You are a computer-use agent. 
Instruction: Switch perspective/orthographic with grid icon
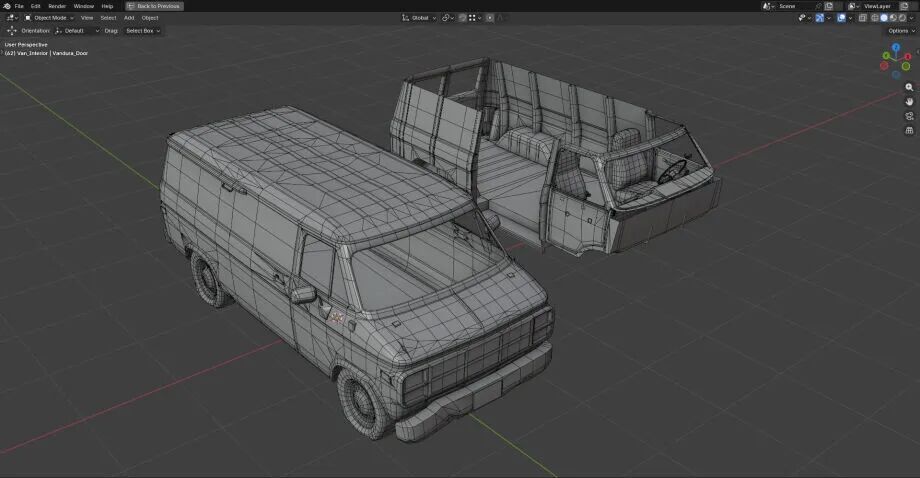[x=909, y=130]
